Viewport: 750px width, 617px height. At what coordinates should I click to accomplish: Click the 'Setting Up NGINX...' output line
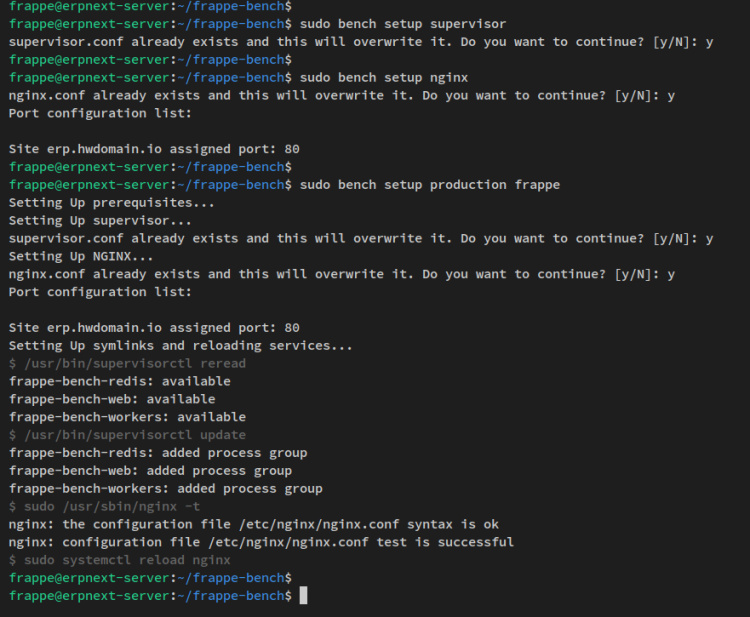coord(80,256)
